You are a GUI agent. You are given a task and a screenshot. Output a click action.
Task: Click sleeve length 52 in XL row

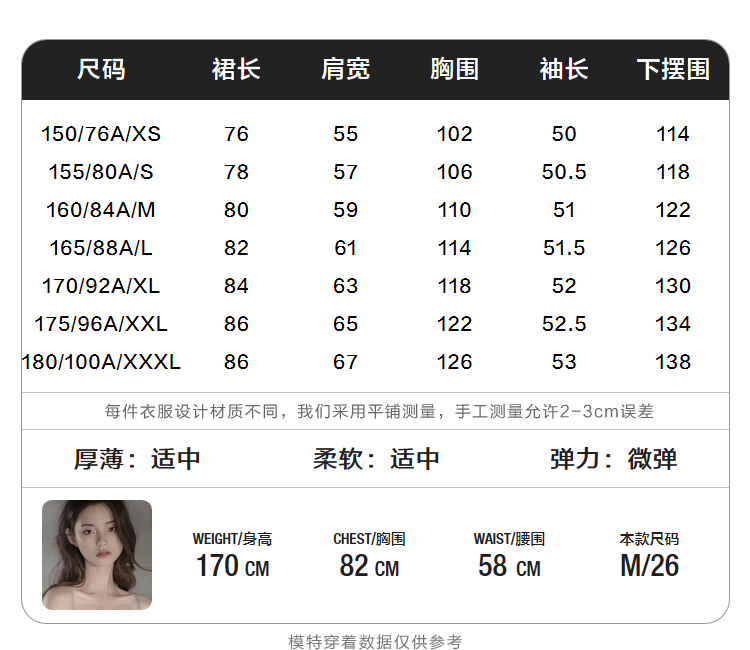click(564, 286)
